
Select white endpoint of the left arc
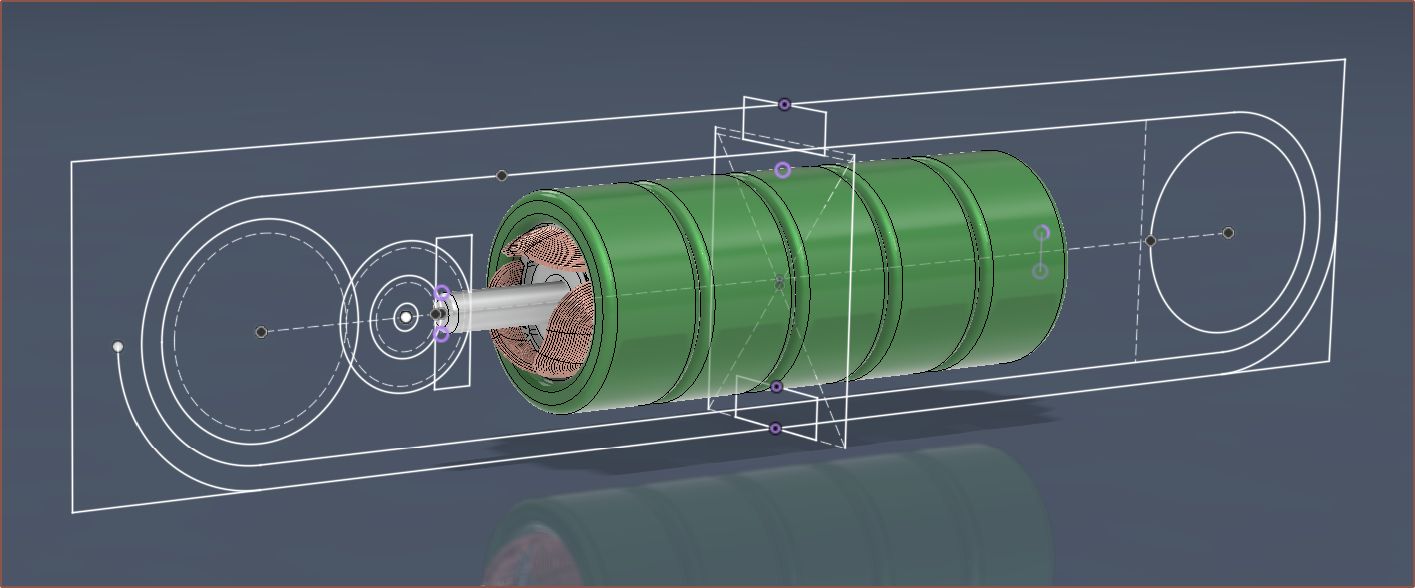[x=118, y=347]
